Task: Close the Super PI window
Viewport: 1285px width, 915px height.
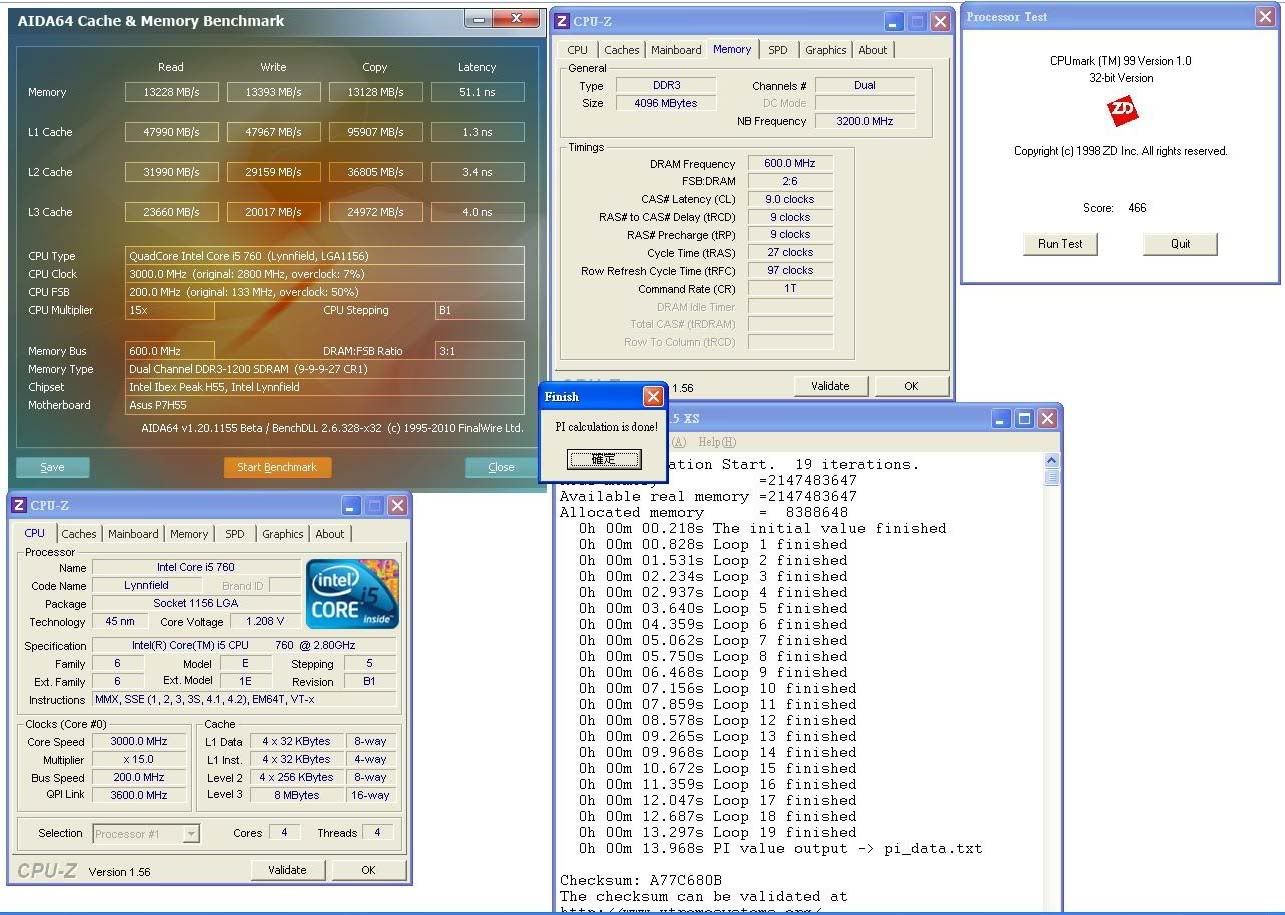Action: pyautogui.click(x=1047, y=419)
